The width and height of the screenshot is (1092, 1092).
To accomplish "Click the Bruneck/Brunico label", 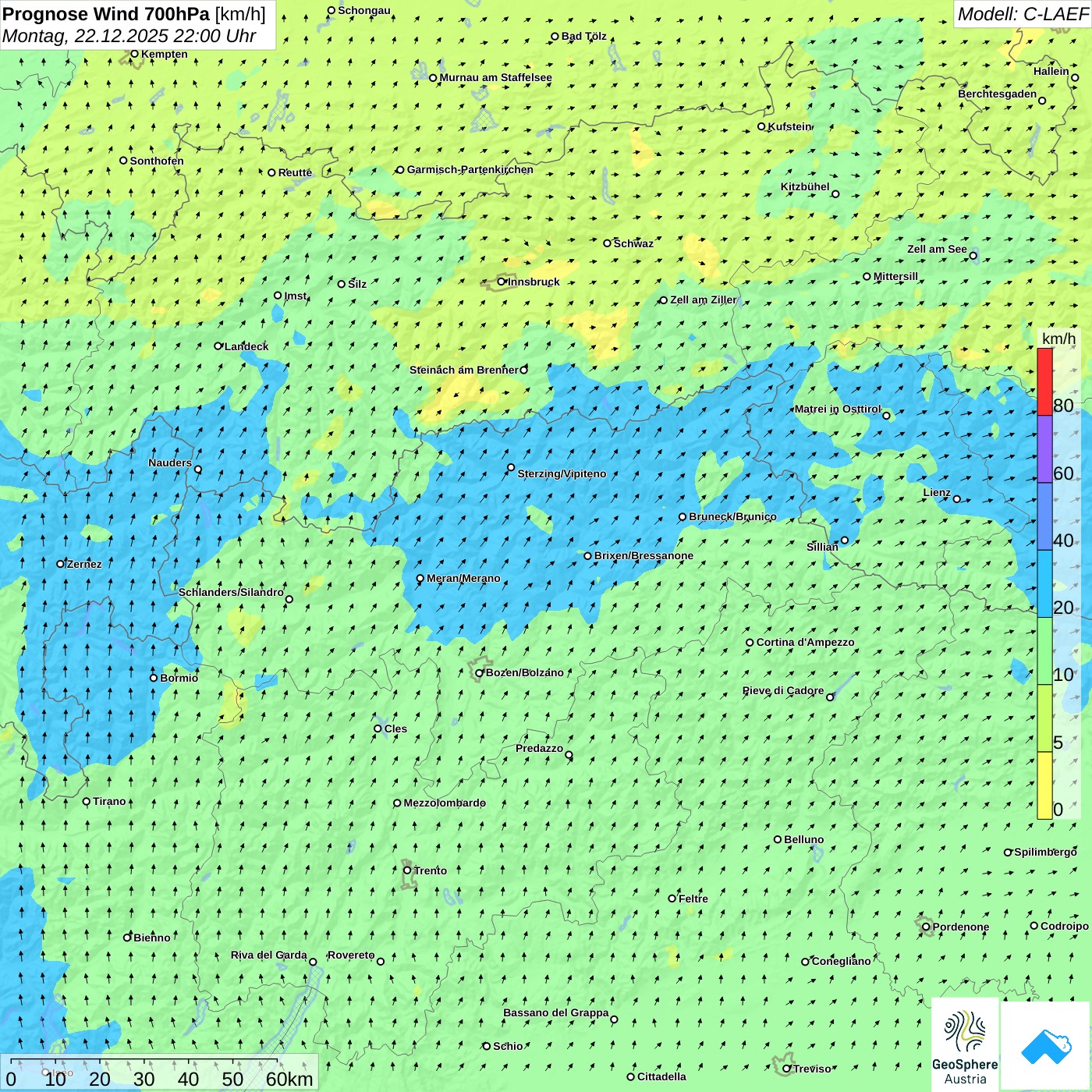I will (732, 516).
